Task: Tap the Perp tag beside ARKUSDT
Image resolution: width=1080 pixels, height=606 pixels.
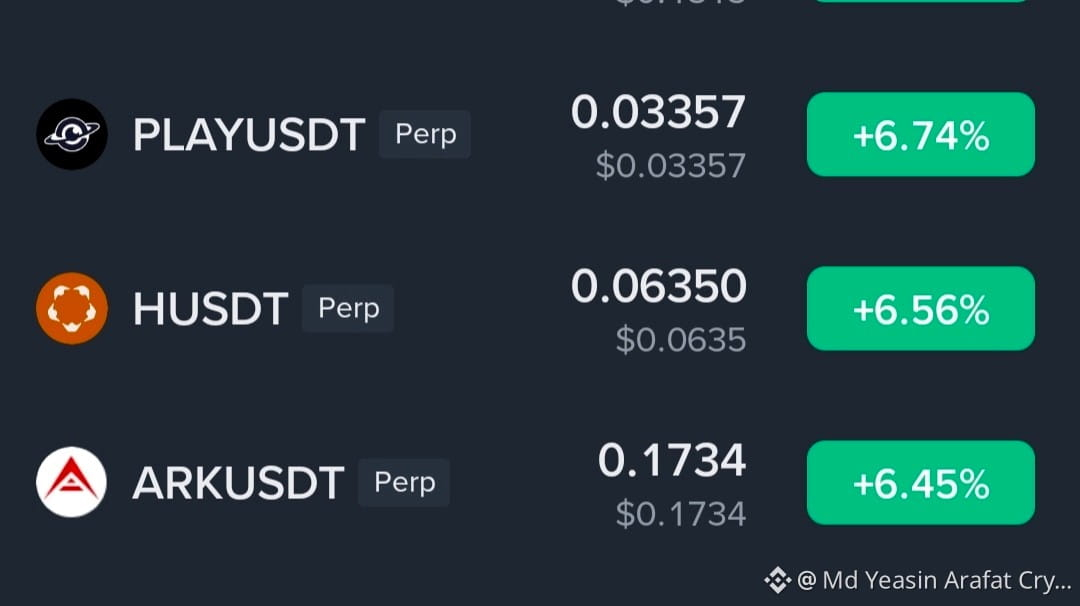Action: [x=404, y=483]
